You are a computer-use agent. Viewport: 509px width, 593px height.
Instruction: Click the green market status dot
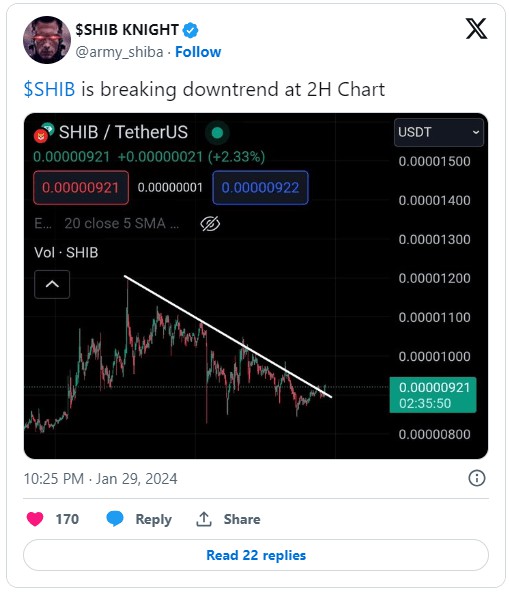coord(217,133)
